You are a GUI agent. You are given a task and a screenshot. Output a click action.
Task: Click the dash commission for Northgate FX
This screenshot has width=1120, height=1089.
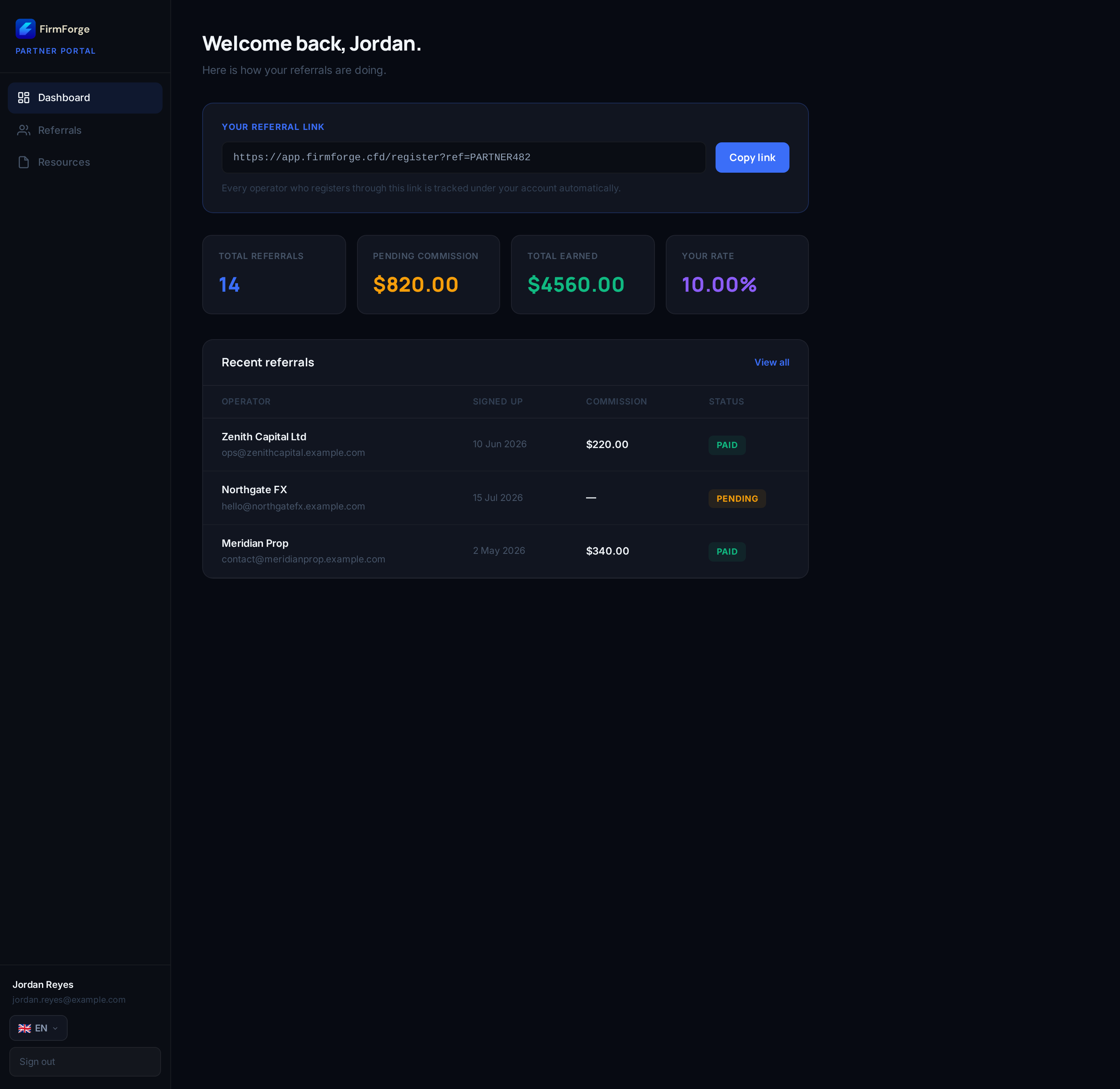pos(591,498)
